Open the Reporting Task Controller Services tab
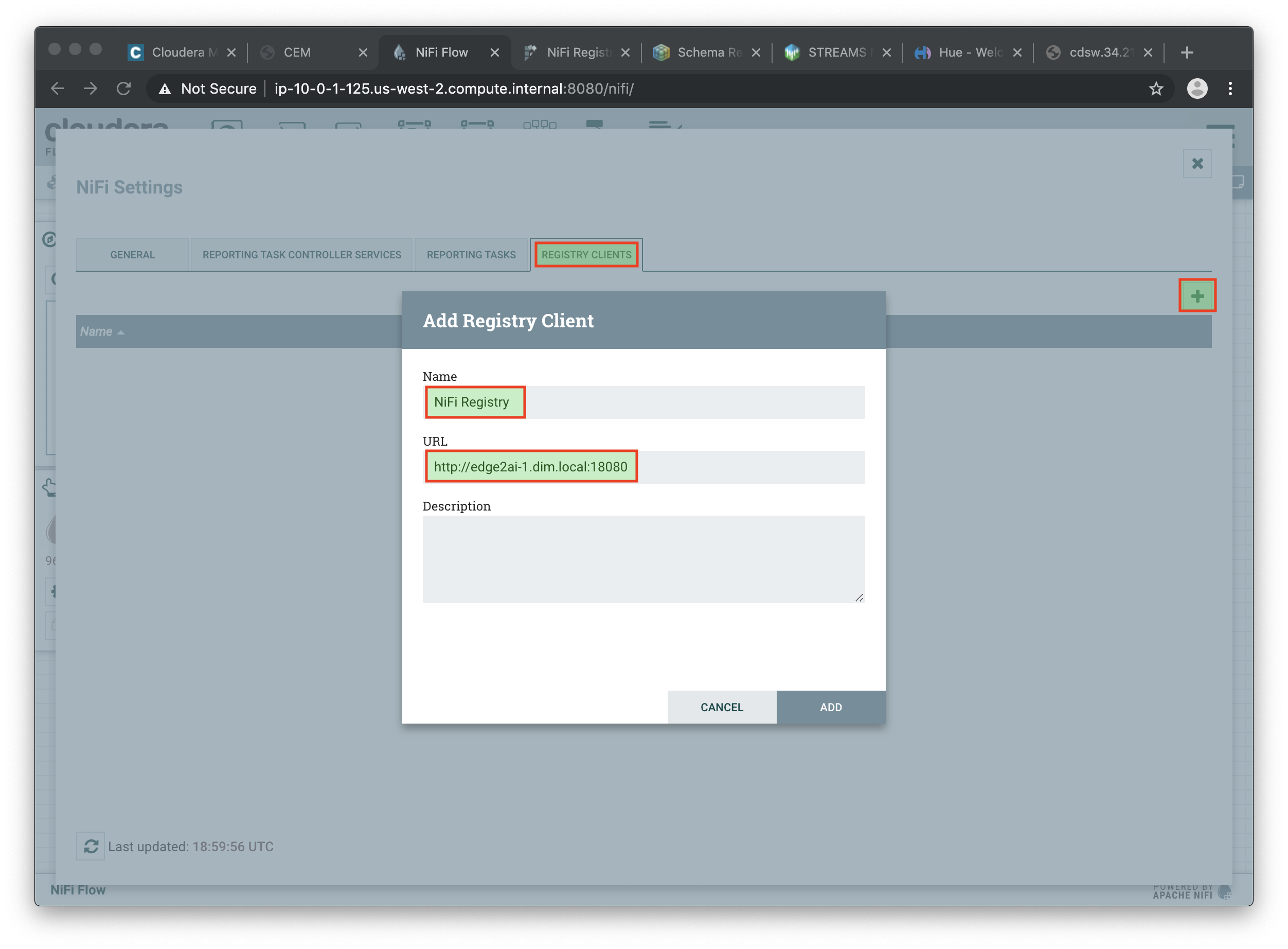 coord(301,254)
